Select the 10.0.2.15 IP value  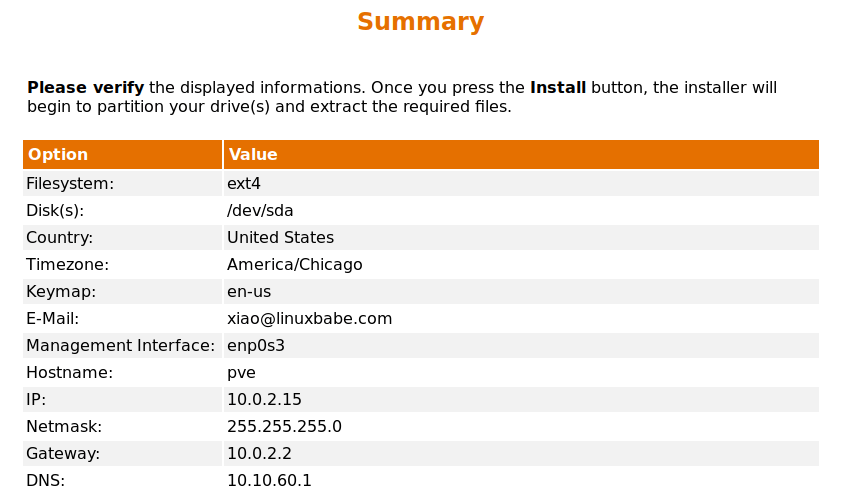pyautogui.click(x=264, y=400)
